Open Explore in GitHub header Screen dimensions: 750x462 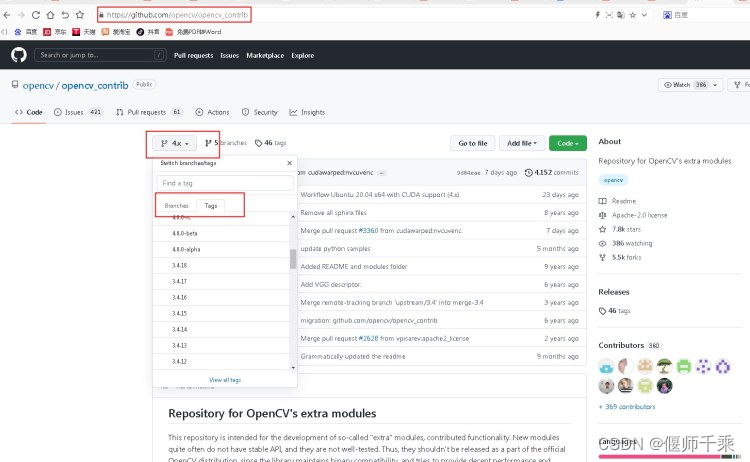click(x=303, y=55)
